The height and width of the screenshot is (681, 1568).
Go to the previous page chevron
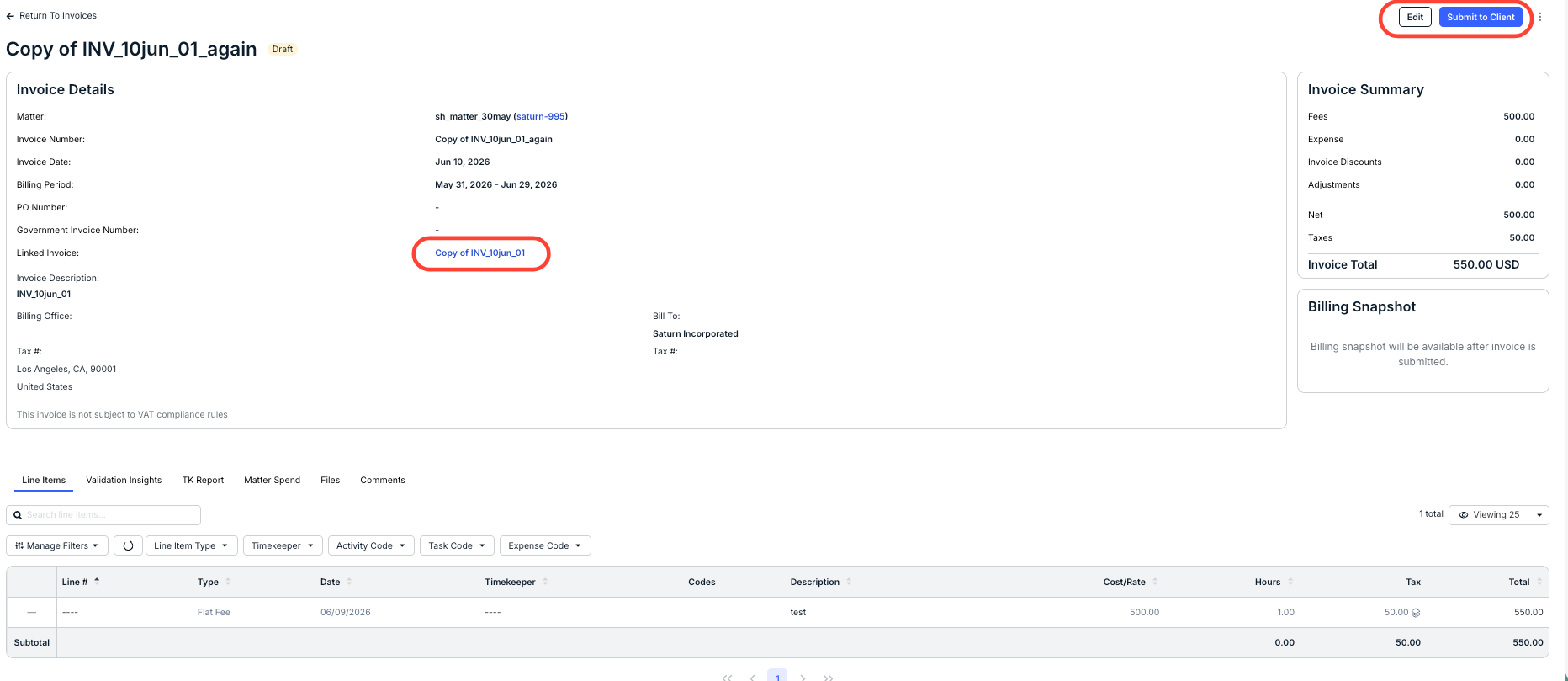tap(752, 677)
